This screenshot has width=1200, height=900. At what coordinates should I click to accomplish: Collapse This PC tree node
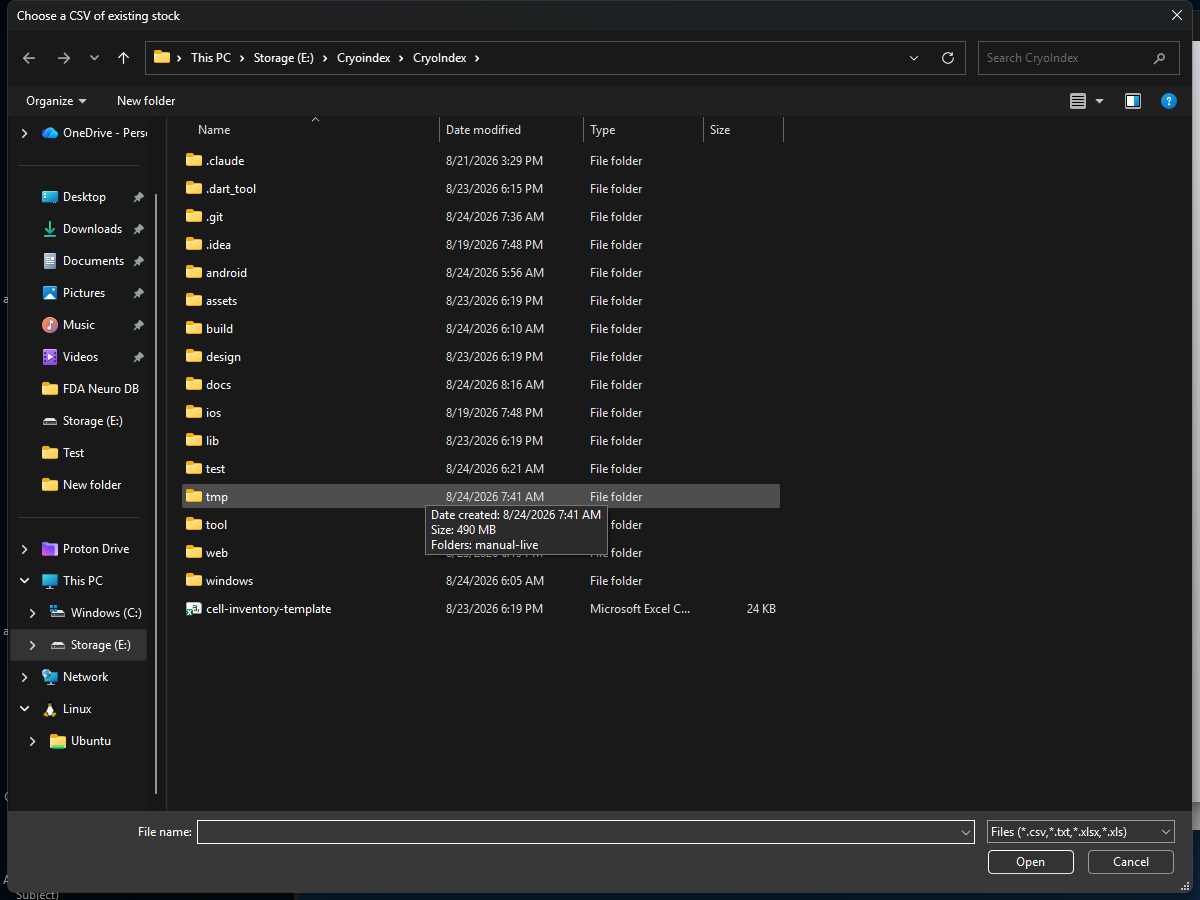pyautogui.click(x=25, y=581)
